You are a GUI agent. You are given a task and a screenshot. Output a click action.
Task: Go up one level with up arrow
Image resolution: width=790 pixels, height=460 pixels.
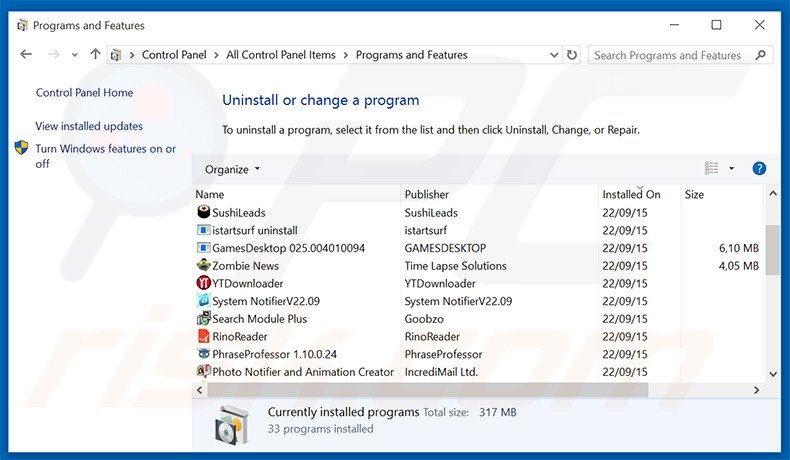coord(95,54)
